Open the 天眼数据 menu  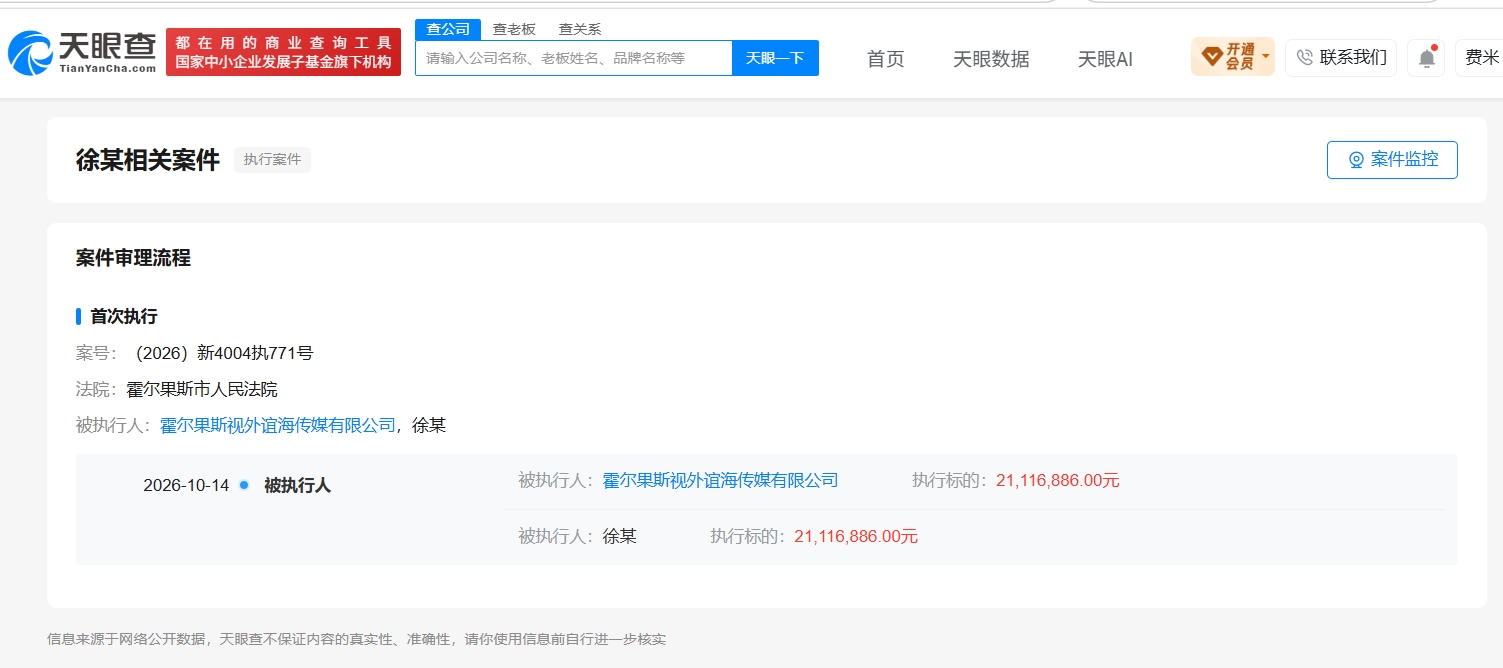coord(991,59)
